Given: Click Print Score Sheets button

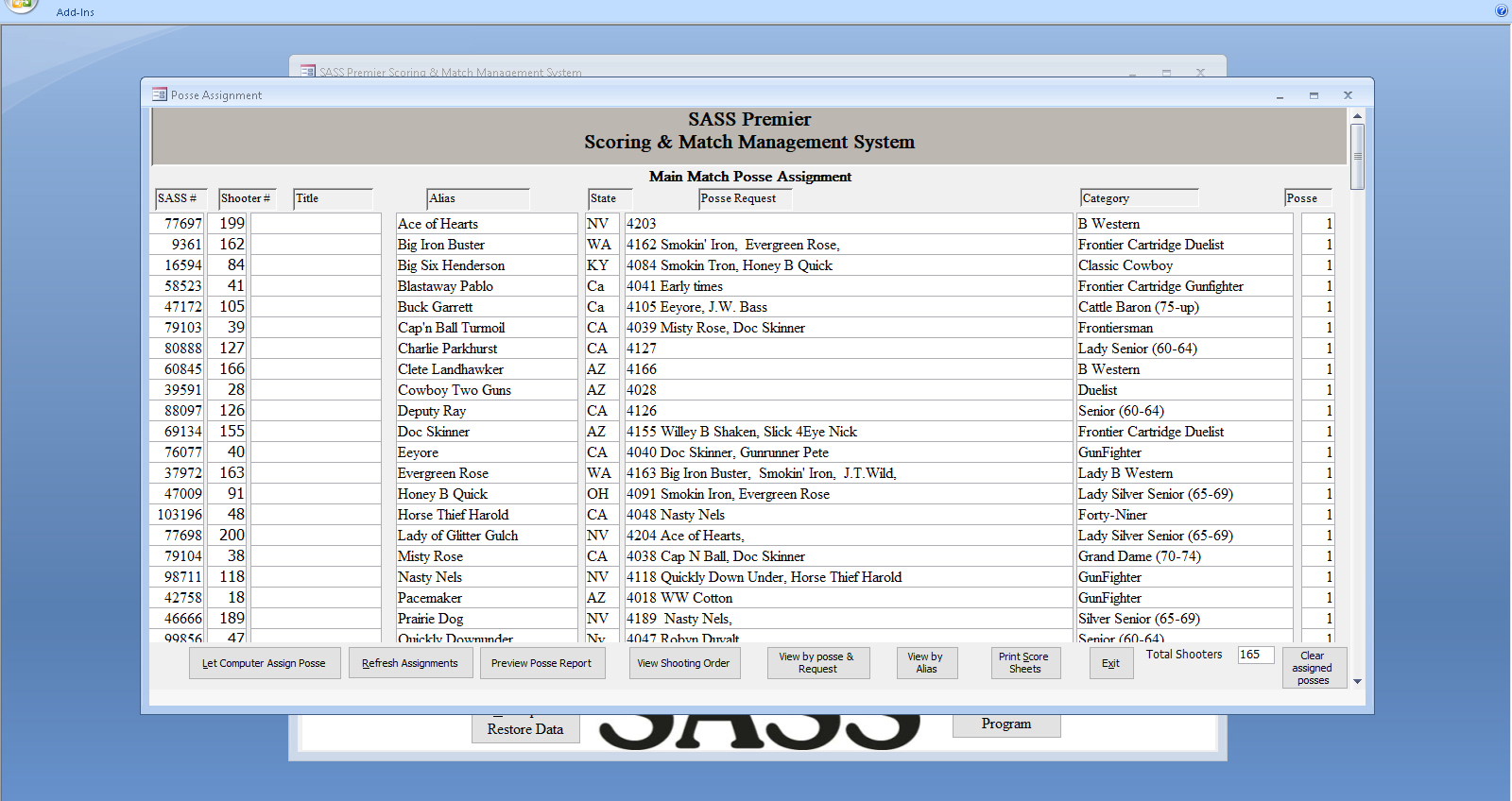Looking at the screenshot, I should click(x=1025, y=663).
